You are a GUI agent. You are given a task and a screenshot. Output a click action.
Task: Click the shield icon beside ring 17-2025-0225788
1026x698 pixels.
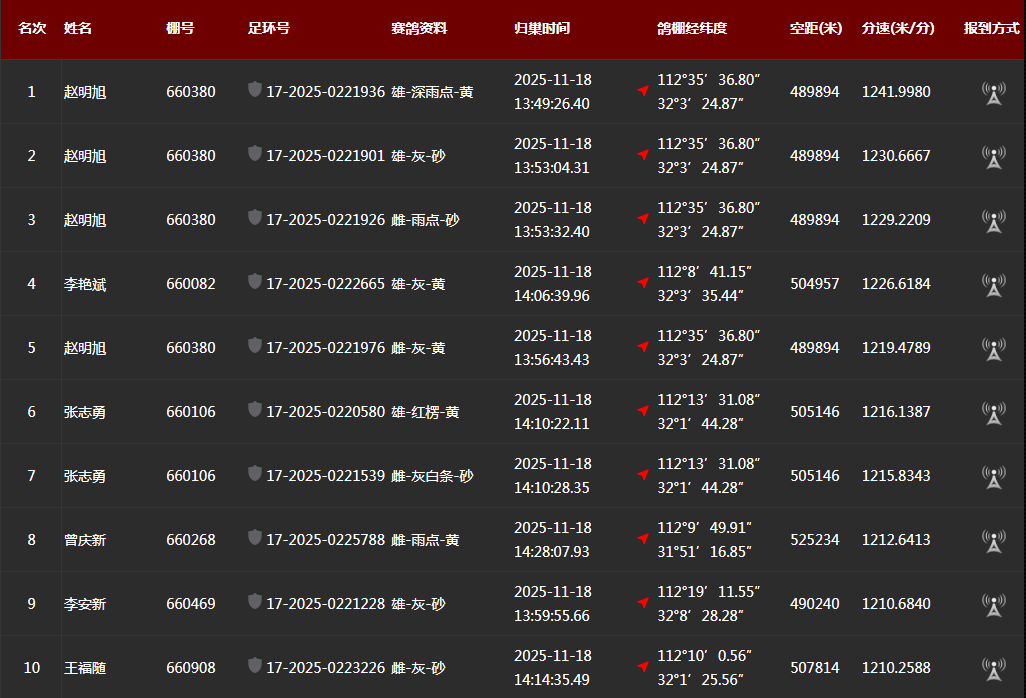tap(255, 538)
